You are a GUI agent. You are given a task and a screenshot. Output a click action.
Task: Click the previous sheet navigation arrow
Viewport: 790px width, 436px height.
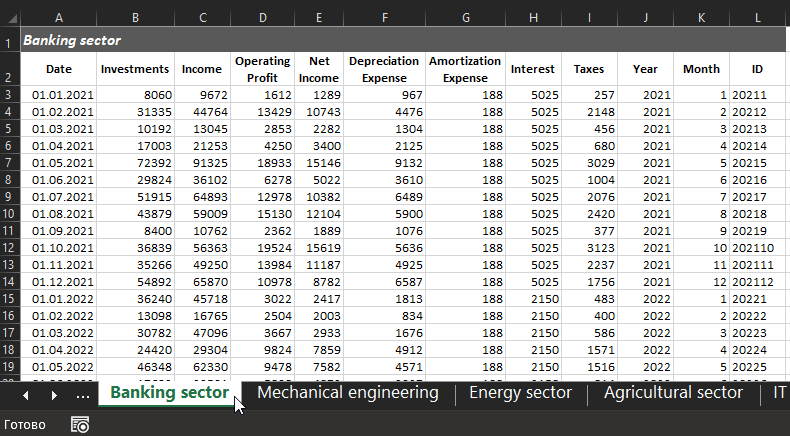coord(26,395)
